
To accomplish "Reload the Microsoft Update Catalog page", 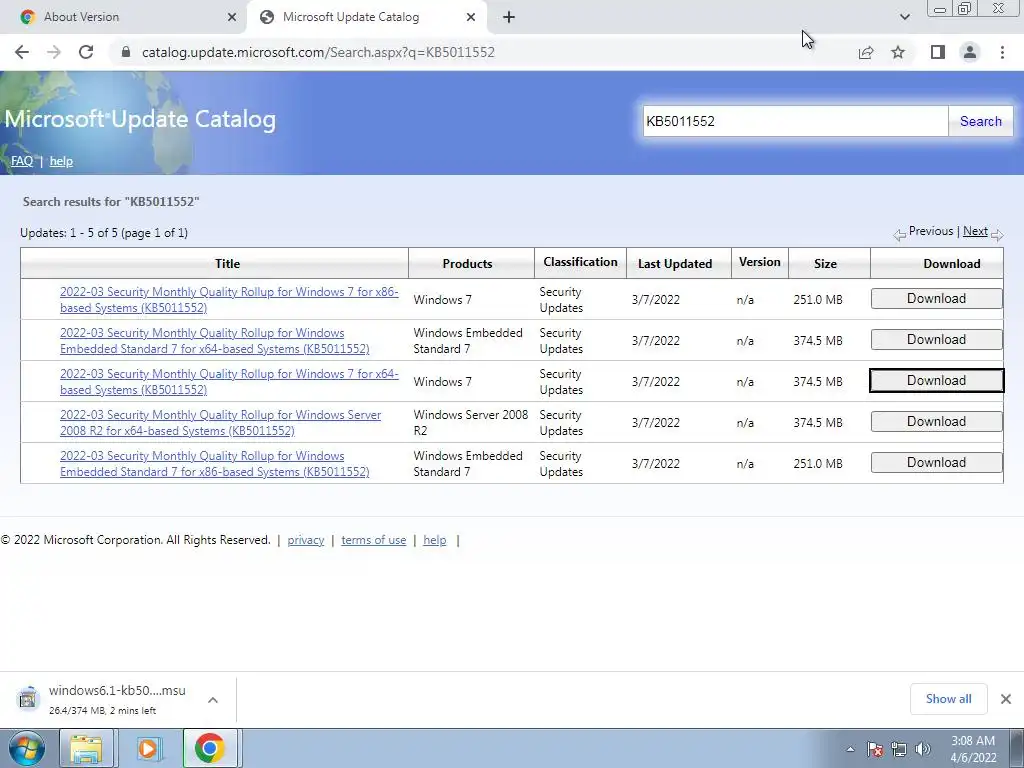I will [x=86, y=52].
